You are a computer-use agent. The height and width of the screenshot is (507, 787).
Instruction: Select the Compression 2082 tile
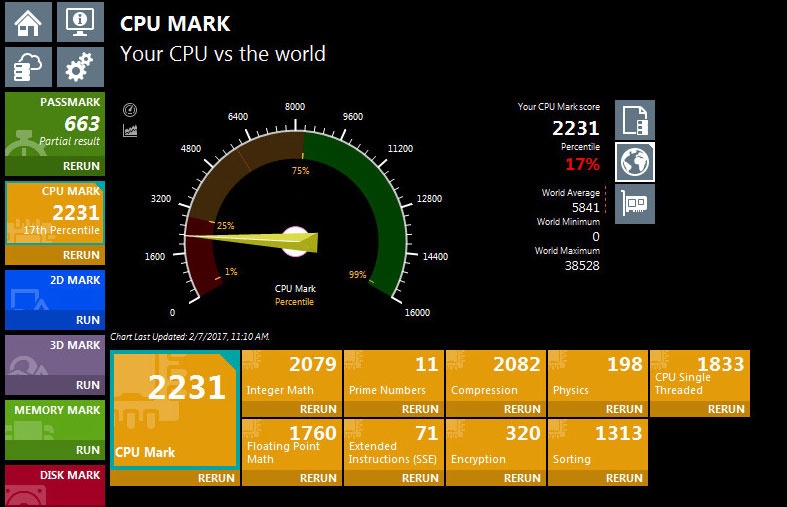point(496,376)
